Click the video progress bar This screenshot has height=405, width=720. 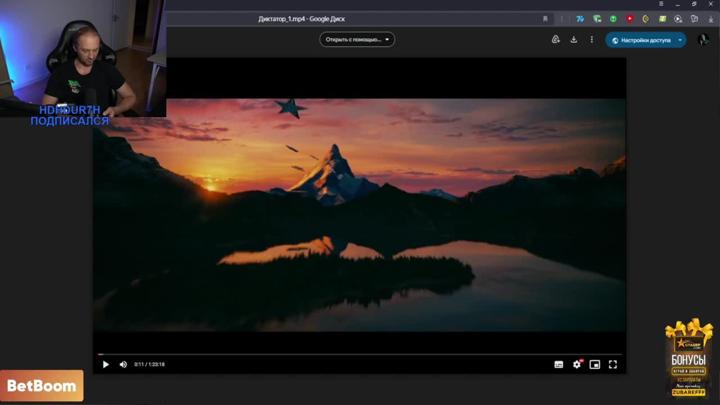pos(360,354)
